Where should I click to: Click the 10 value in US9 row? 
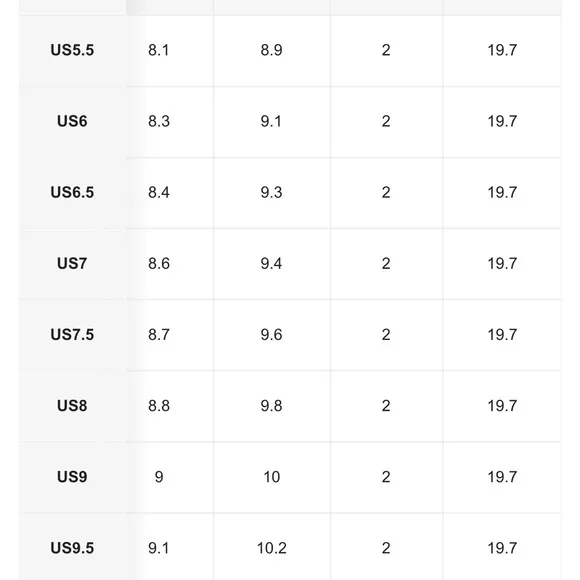[272, 477]
